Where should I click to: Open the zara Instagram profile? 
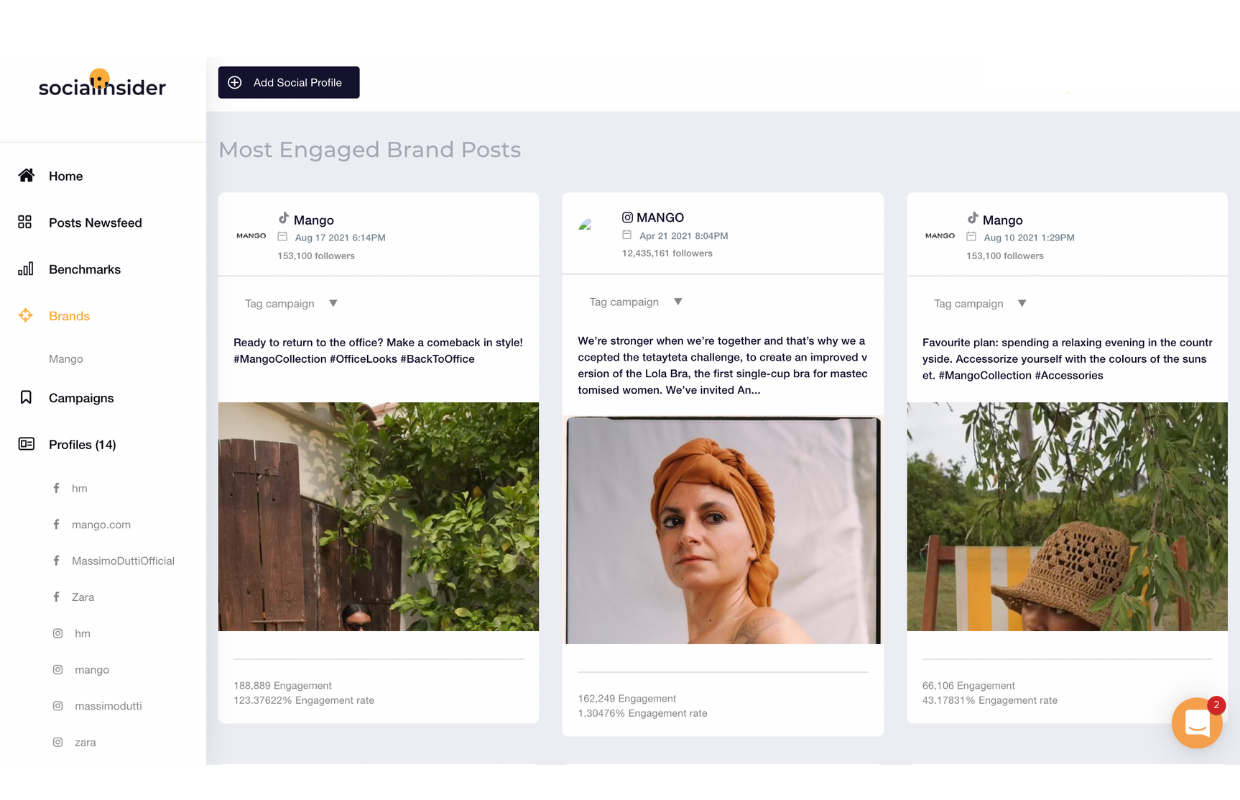click(86, 742)
